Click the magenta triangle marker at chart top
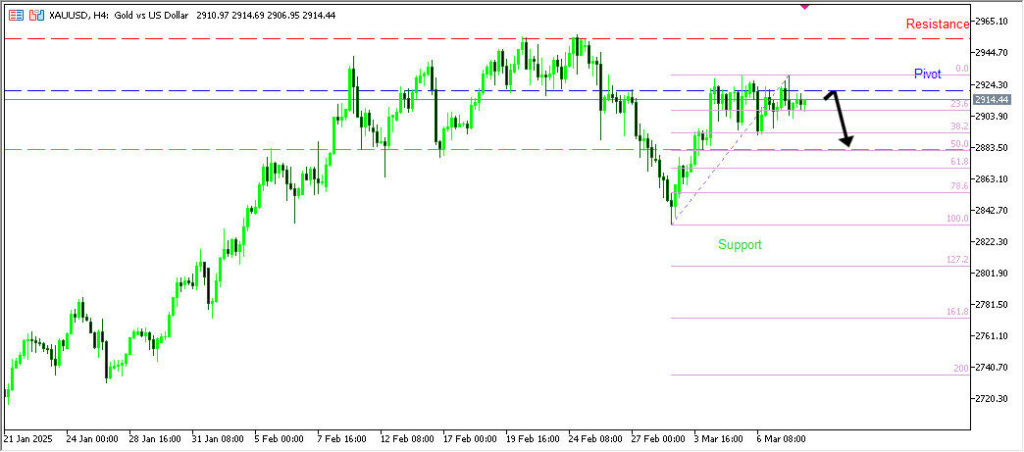1024x452 pixels. [x=805, y=6]
